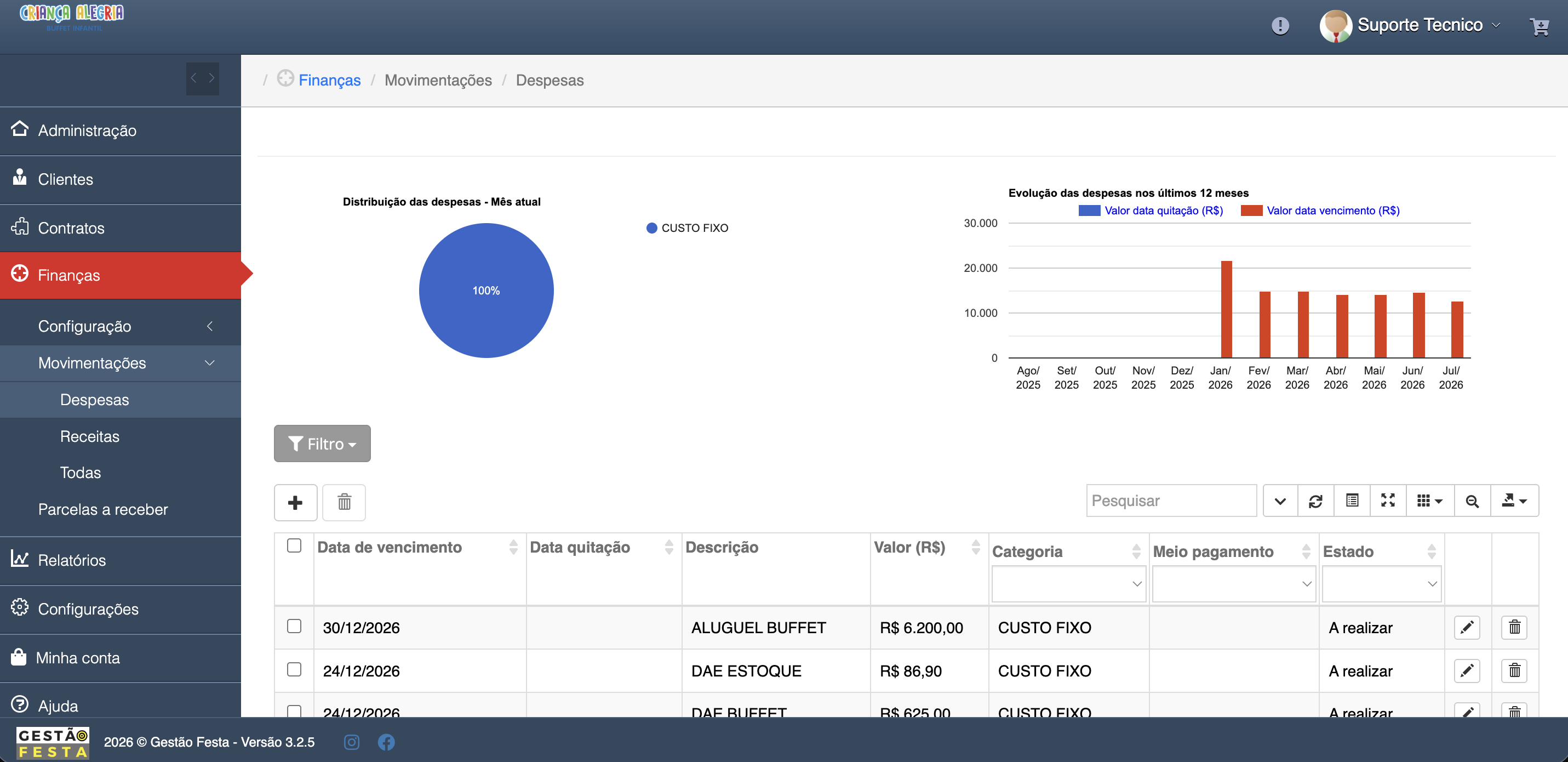Sort by the Categoria column arrows
This screenshot has height=762, width=1568.
pyautogui.click(x=1136, y=551)
